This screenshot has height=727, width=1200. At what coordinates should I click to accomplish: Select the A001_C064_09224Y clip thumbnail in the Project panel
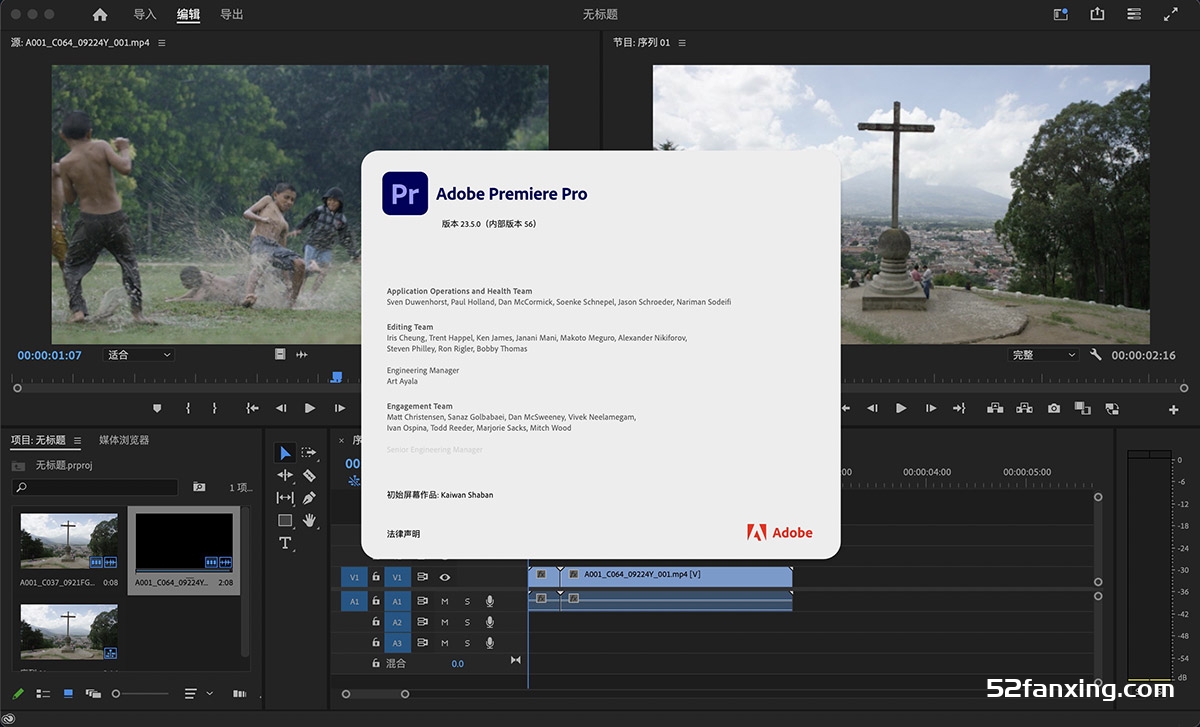pos(184,542)
